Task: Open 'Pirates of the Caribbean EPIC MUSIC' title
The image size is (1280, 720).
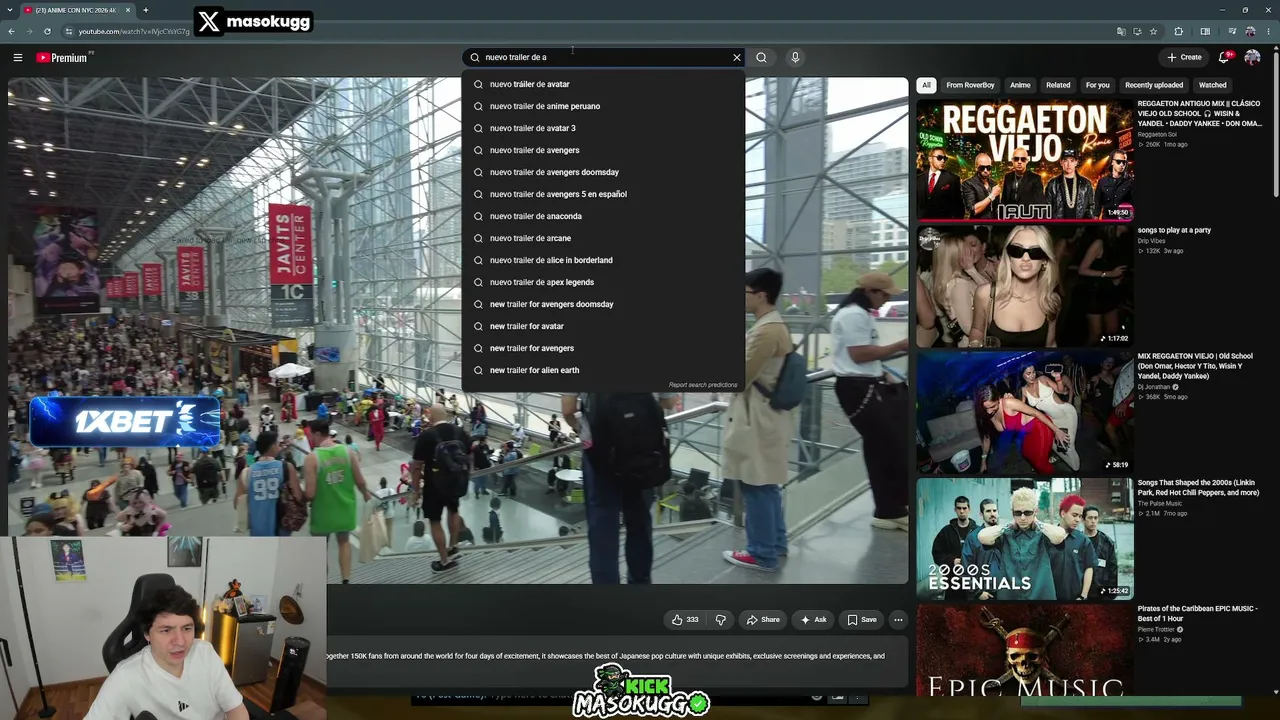Action: click(1197, 613)
